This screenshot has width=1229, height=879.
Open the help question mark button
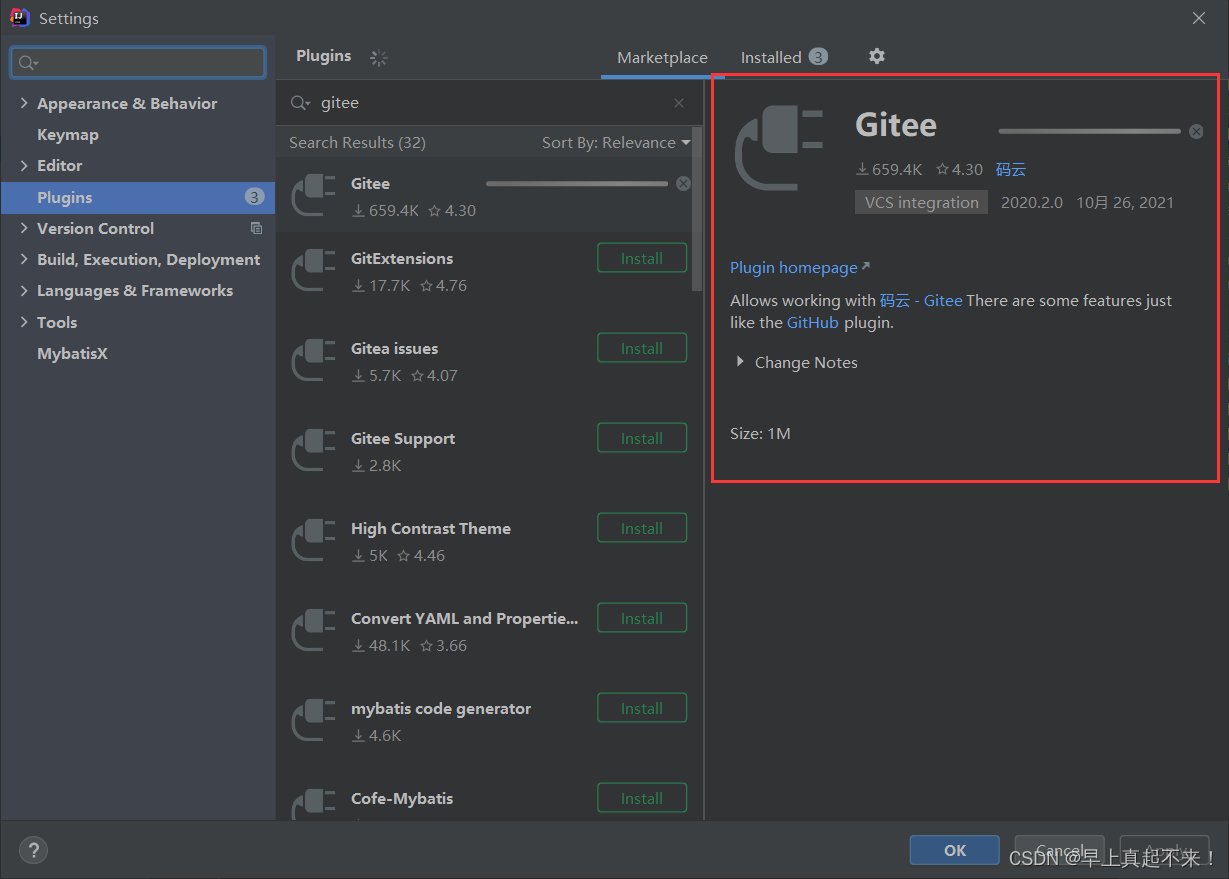point(33,850)
